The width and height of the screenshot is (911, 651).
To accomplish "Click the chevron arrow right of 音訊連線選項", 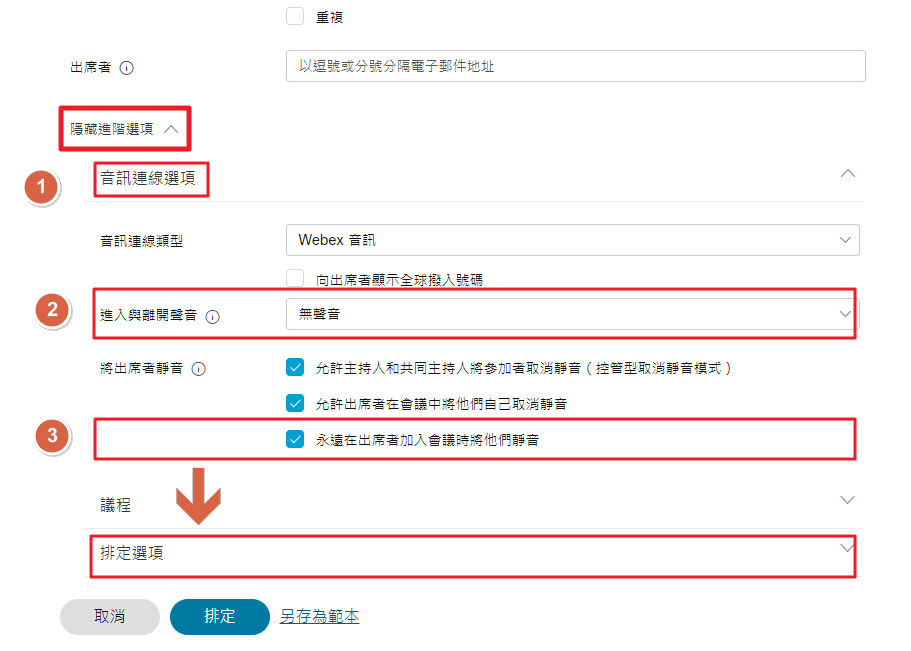I will point(848,173).
